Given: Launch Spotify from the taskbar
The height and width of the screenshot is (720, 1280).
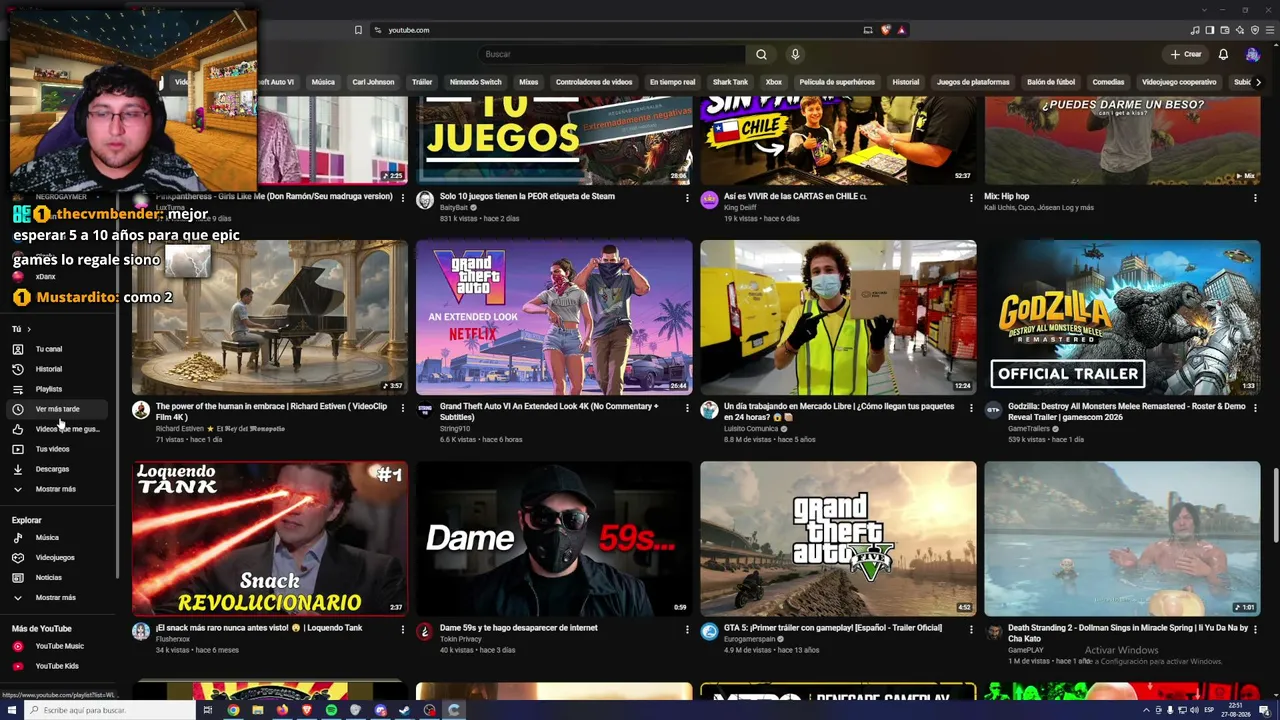Looking at the screenshot, I should pyautogui.click(x=331, y=710).
